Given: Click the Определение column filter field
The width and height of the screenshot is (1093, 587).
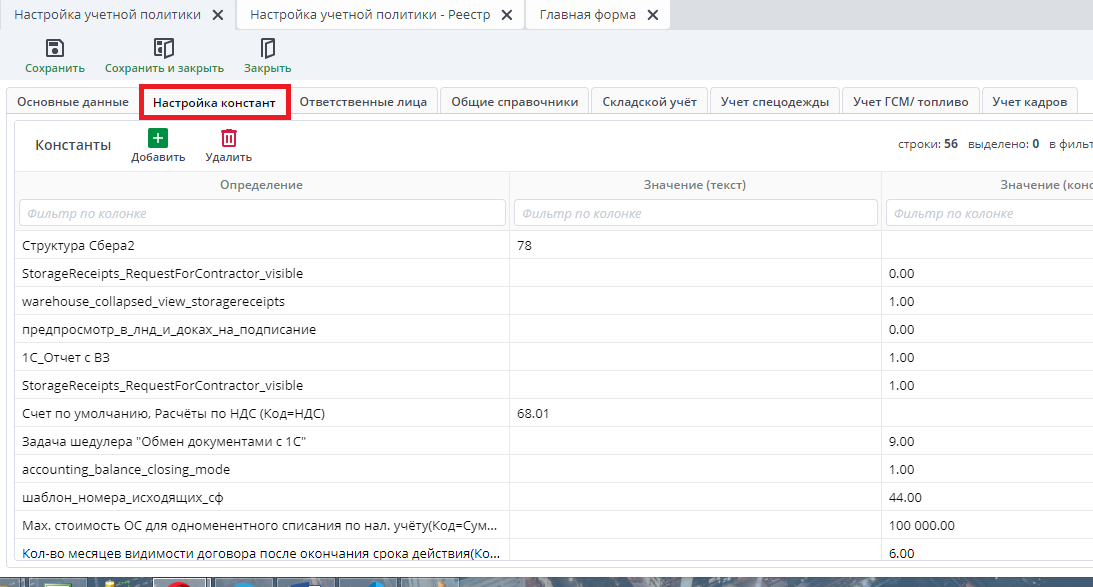Looking at the screenshot, I should (x=262, y=213).
